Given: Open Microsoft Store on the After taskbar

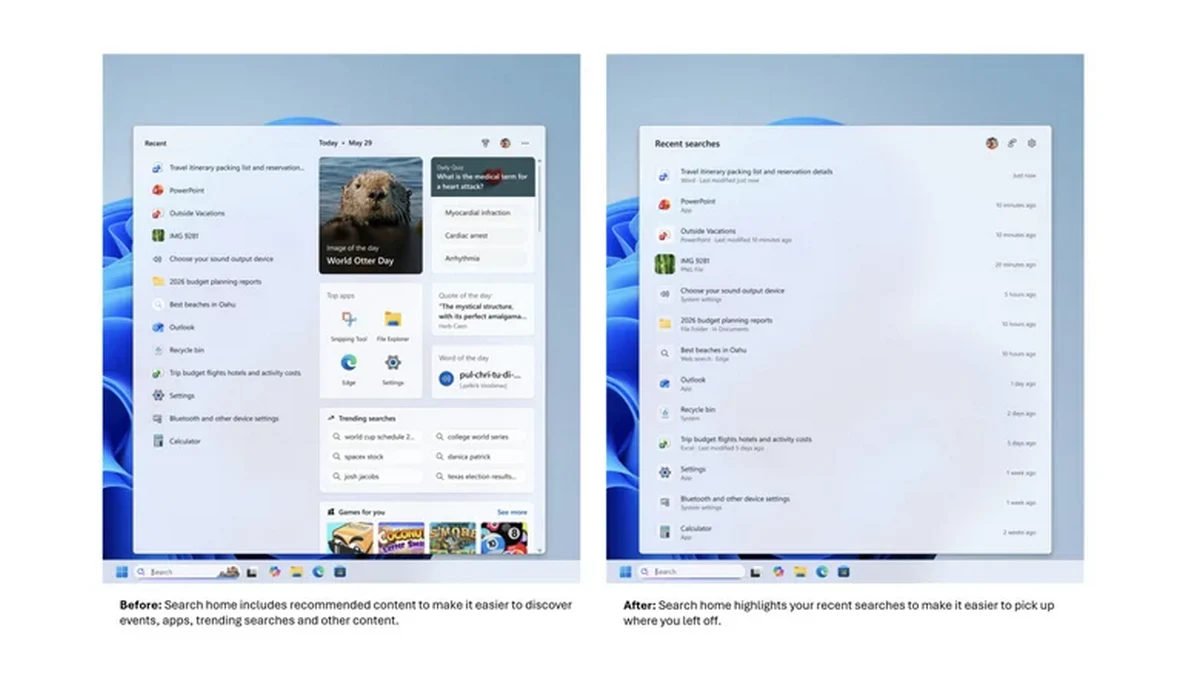Looking at the screenshot, I should 844,572.
